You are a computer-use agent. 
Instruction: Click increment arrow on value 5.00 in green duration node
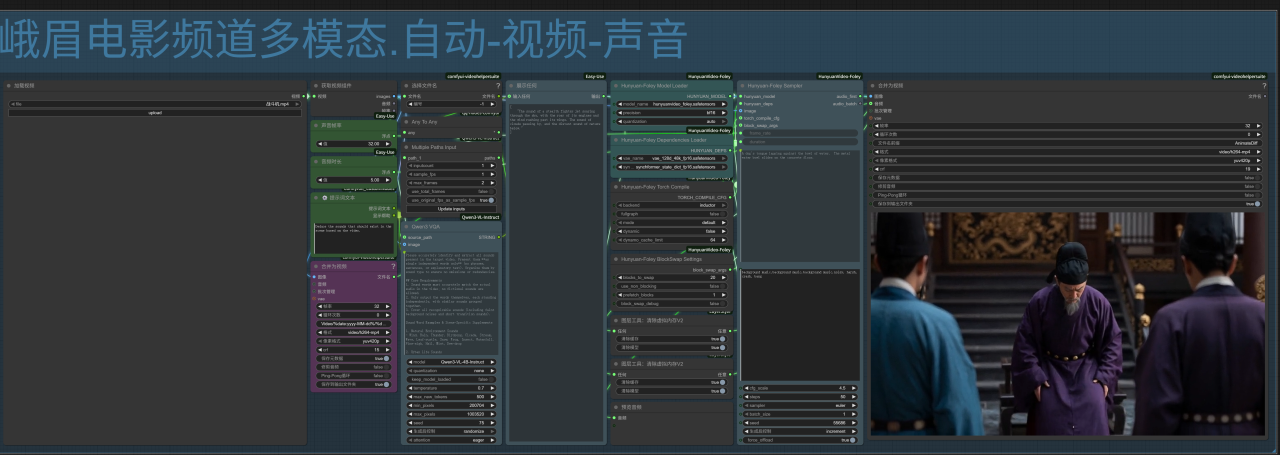coord(390,180)
